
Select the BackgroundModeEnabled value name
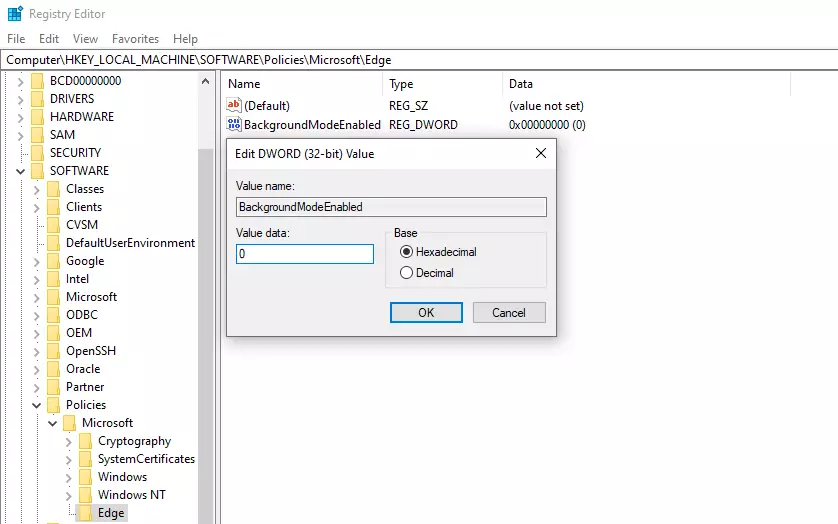click(x=312, y=125)
